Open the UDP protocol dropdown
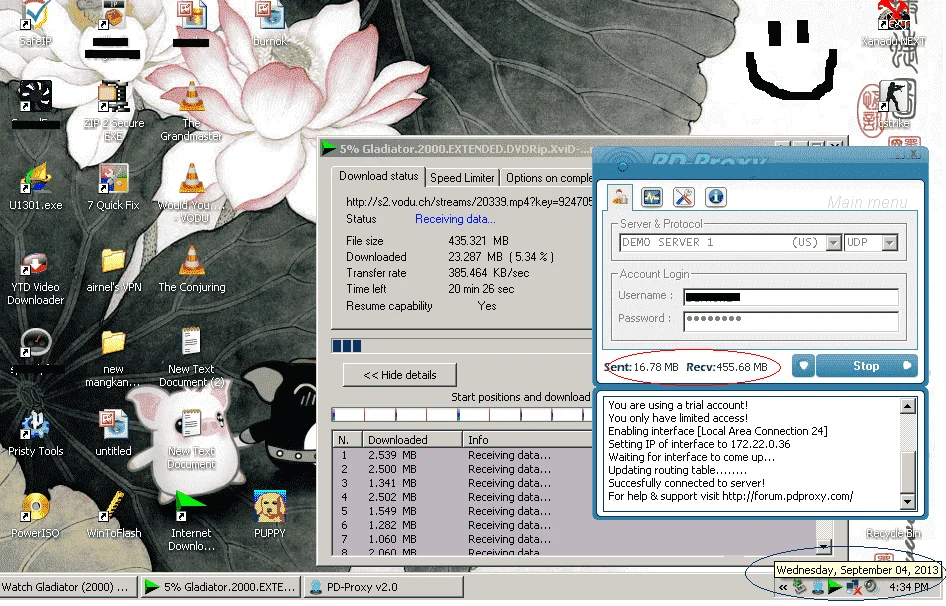 point(889,243)
